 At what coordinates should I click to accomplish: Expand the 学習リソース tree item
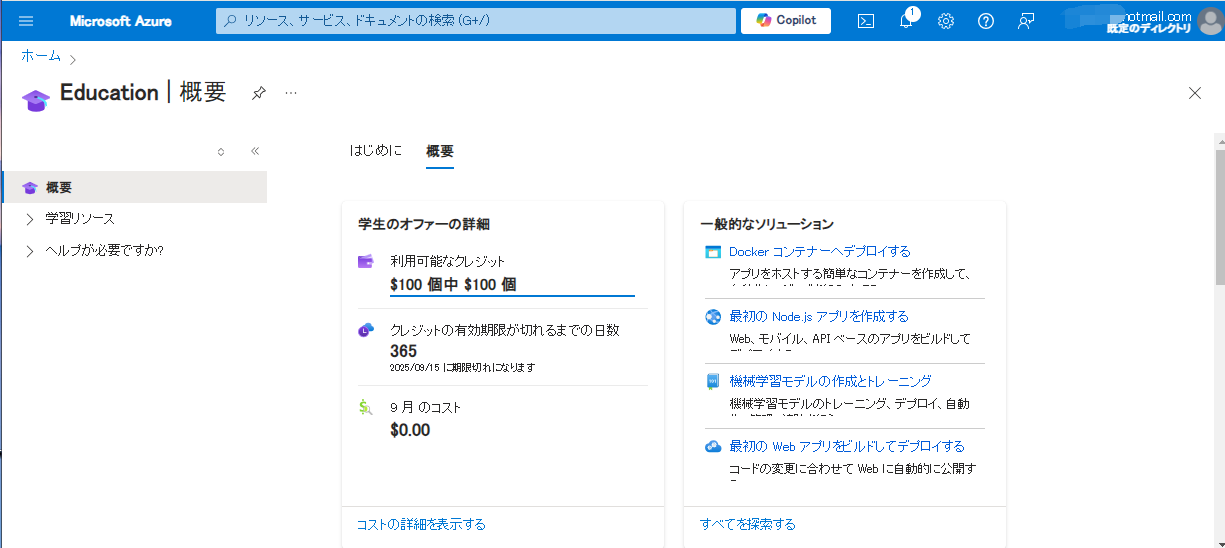[x=29, y=218]
